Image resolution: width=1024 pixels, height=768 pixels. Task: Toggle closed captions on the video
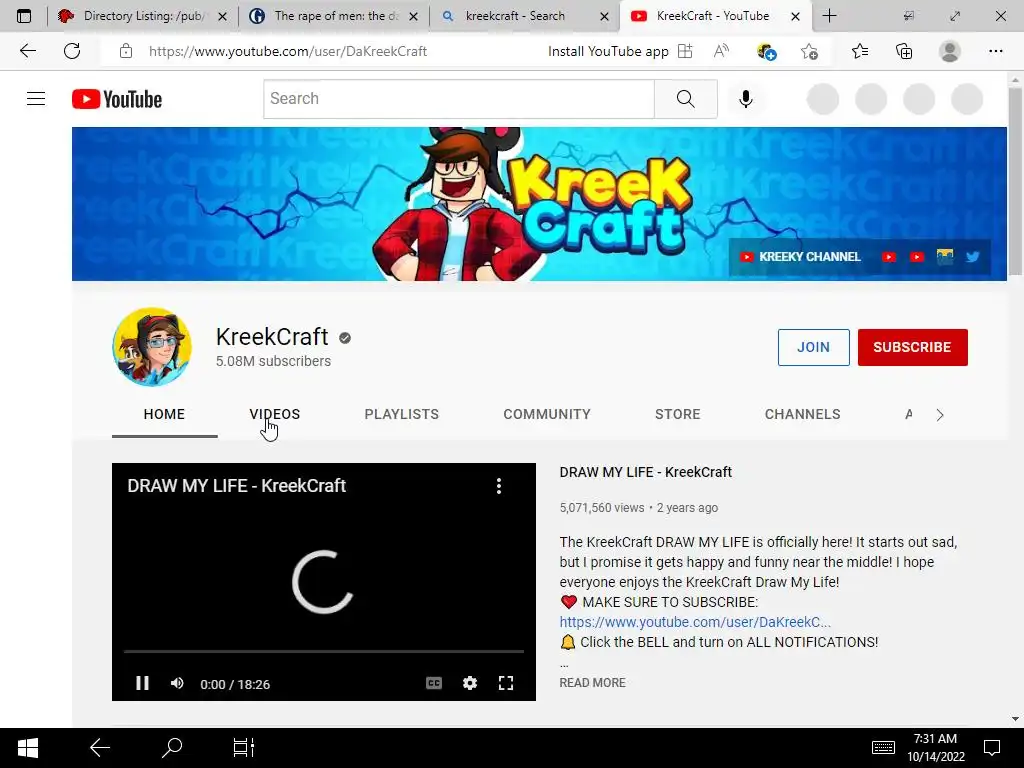point(434,683)
